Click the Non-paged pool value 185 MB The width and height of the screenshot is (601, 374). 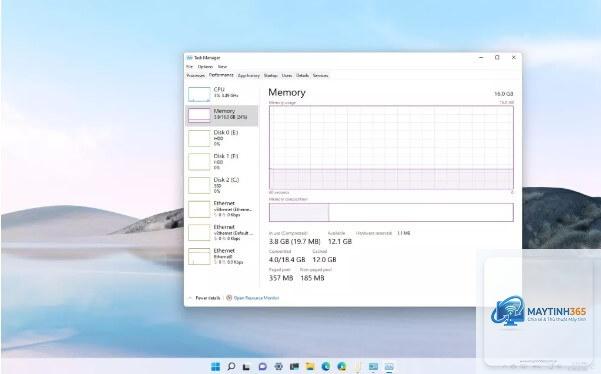[x=312, y=278]
